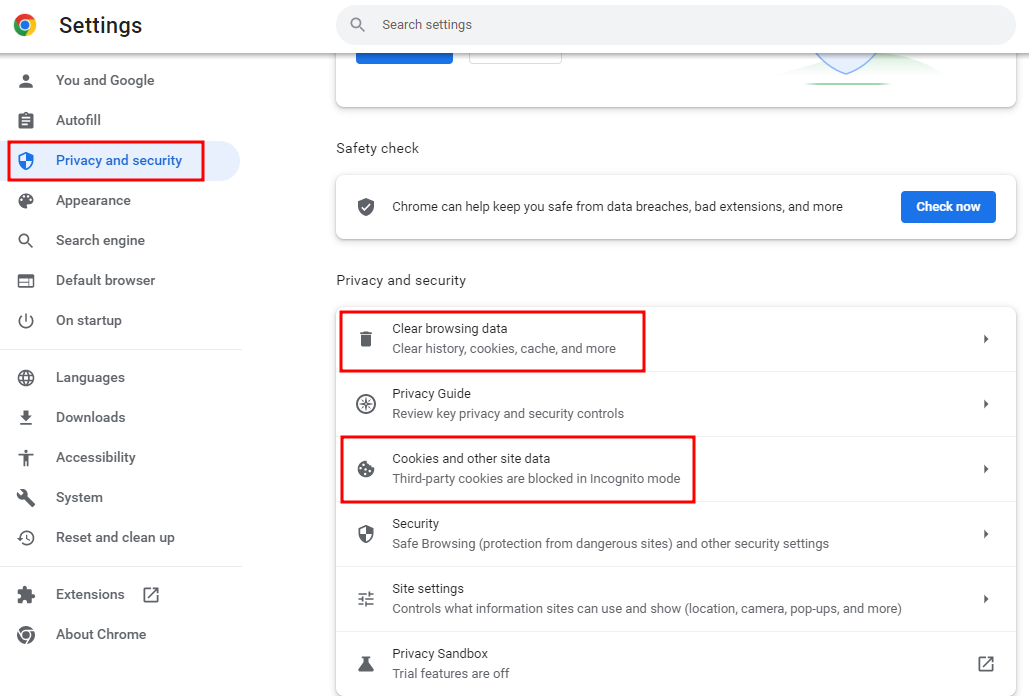Viewport: 1029px width, 696px height.
Task: Open the Appearance settings section
Action: point(93,201)
